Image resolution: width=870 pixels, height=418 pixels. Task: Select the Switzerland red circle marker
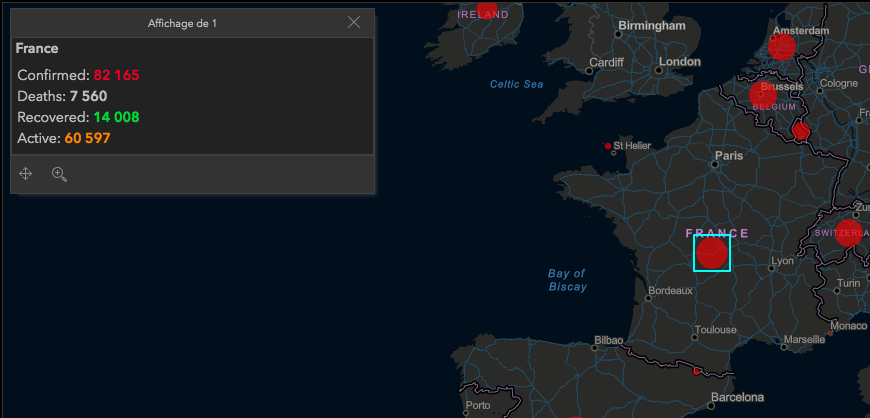pyautogui.click(x=848, y=233)
